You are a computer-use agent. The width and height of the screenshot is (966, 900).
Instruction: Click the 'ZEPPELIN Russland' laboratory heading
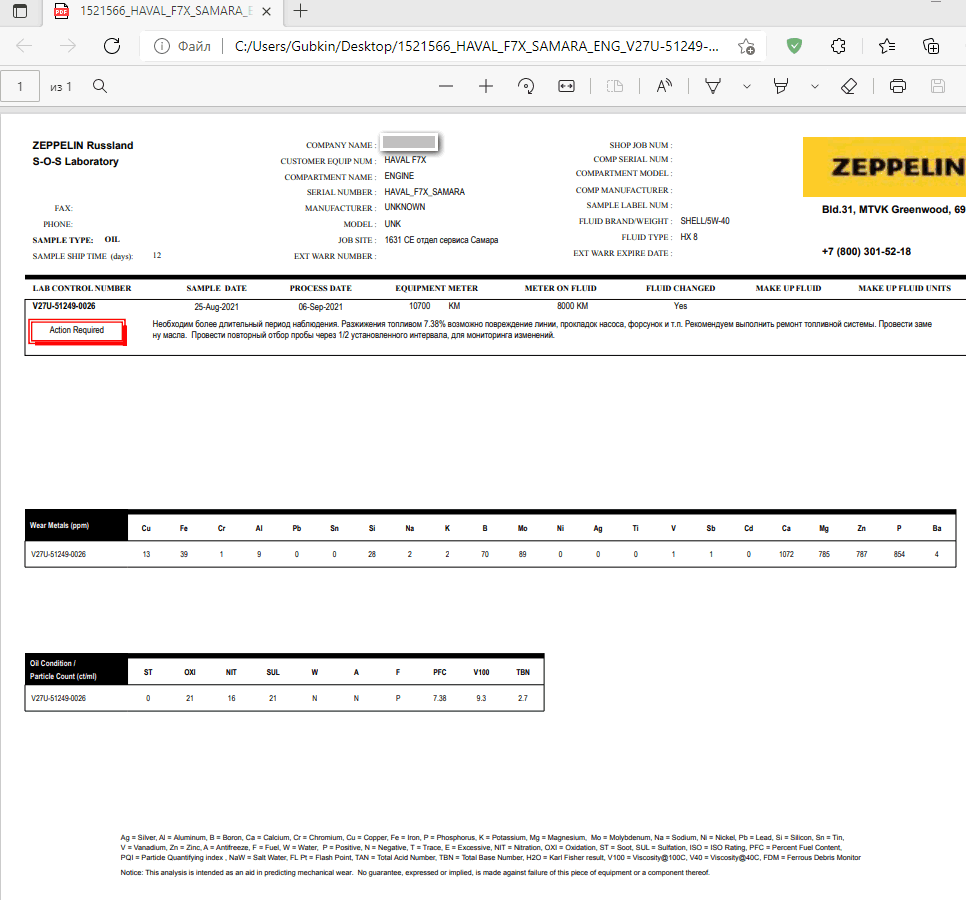click(x=83, y=145)
